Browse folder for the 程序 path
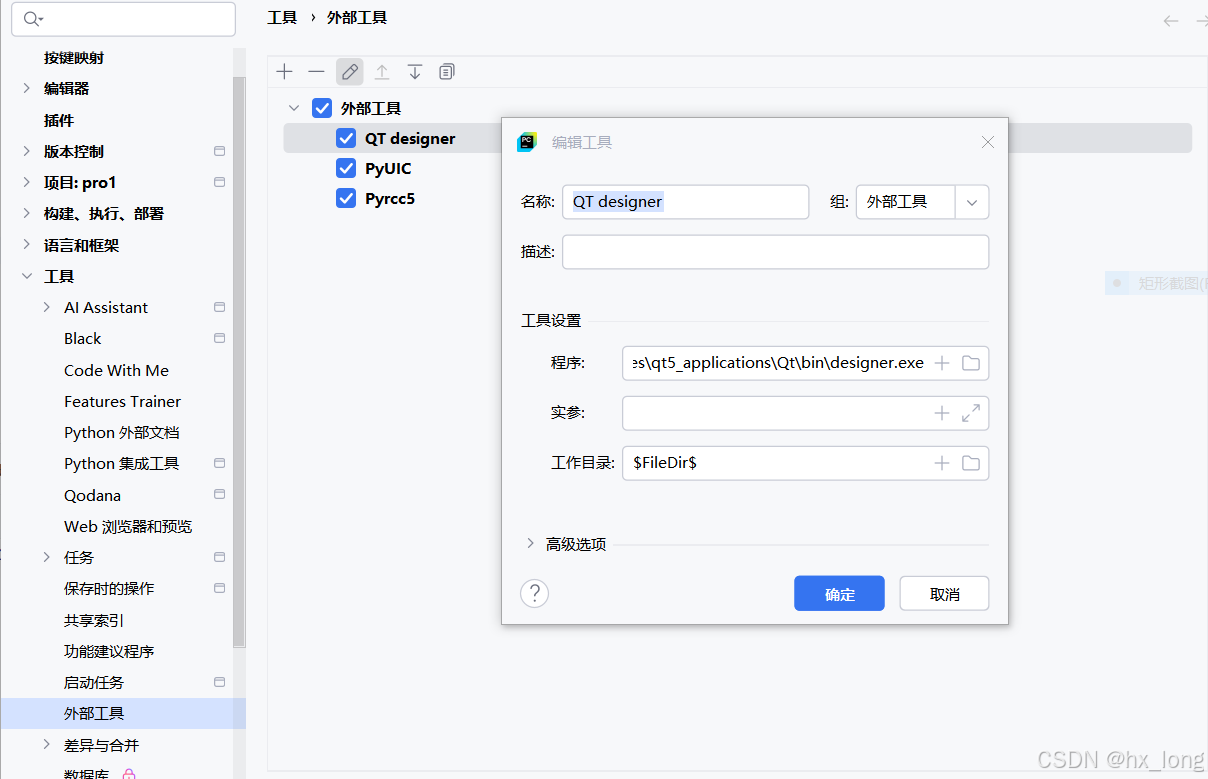This screenshot has height=779, width=1208. pos(971,363)
